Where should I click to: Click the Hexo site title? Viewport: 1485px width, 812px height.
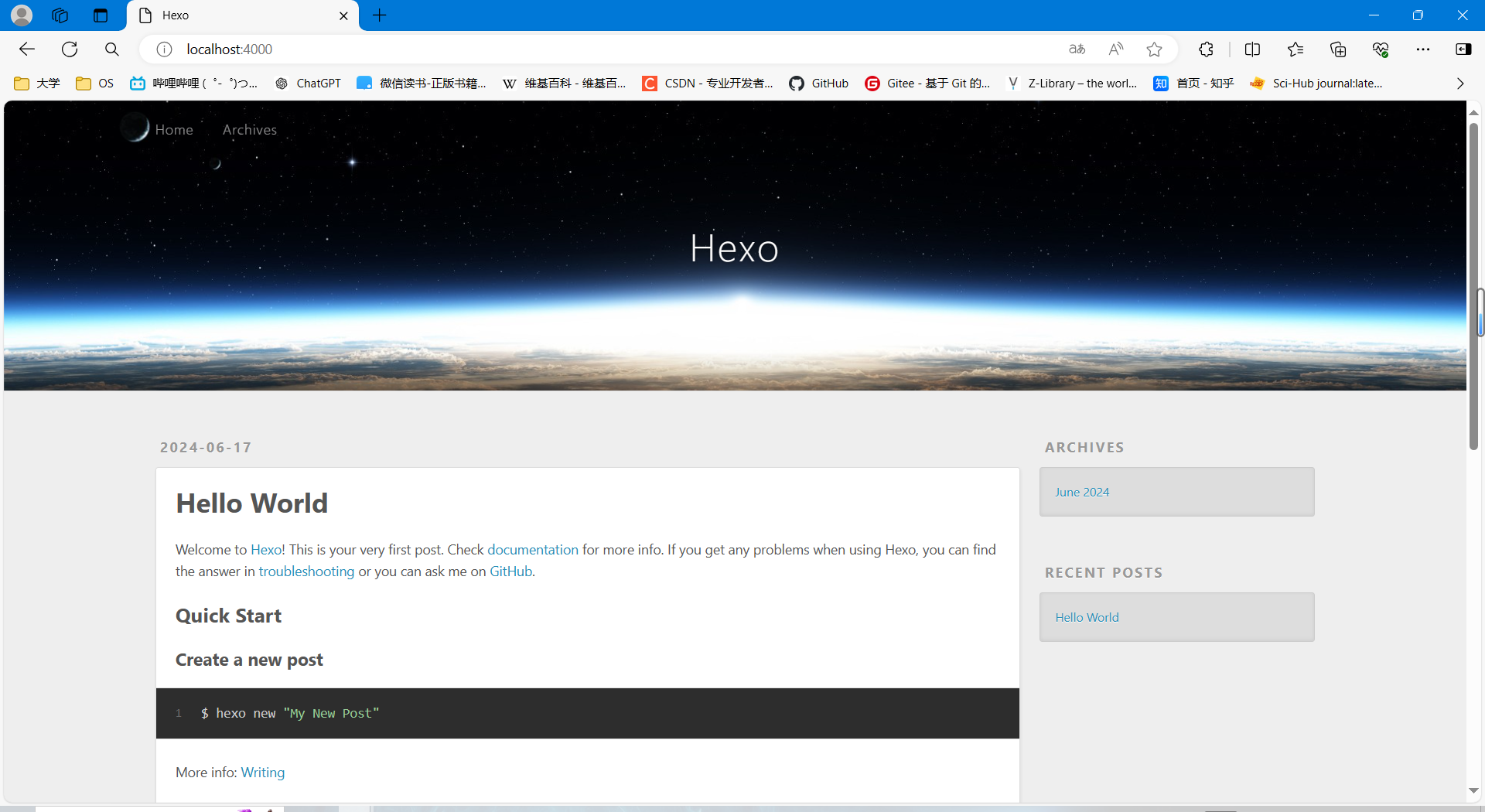click(x=735, y=248)
